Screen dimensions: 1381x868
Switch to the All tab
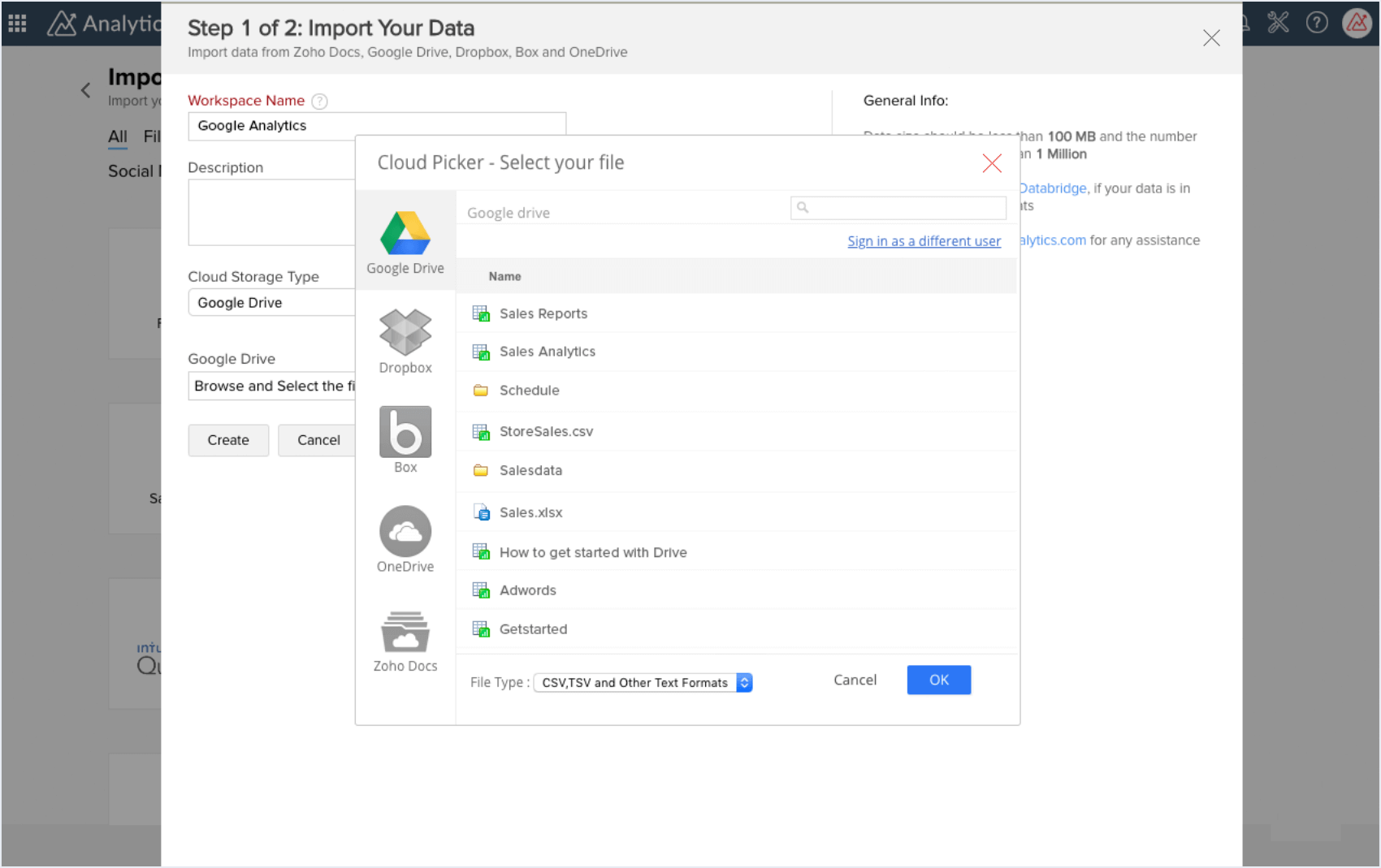tap(118, 136)
